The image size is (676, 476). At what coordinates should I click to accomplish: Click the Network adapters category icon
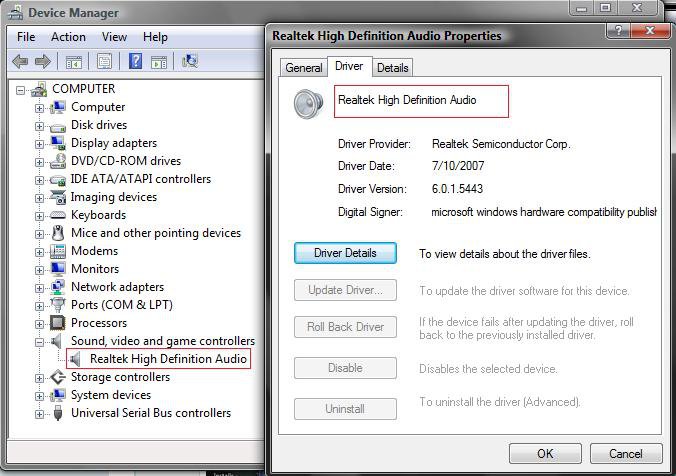coord(58,287)
